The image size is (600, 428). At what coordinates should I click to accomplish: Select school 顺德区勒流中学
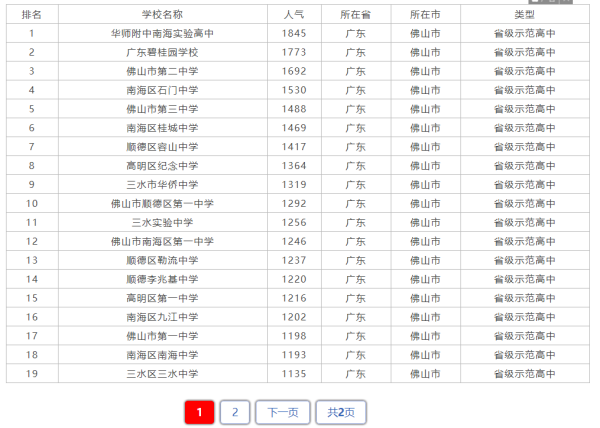[162, 260]
